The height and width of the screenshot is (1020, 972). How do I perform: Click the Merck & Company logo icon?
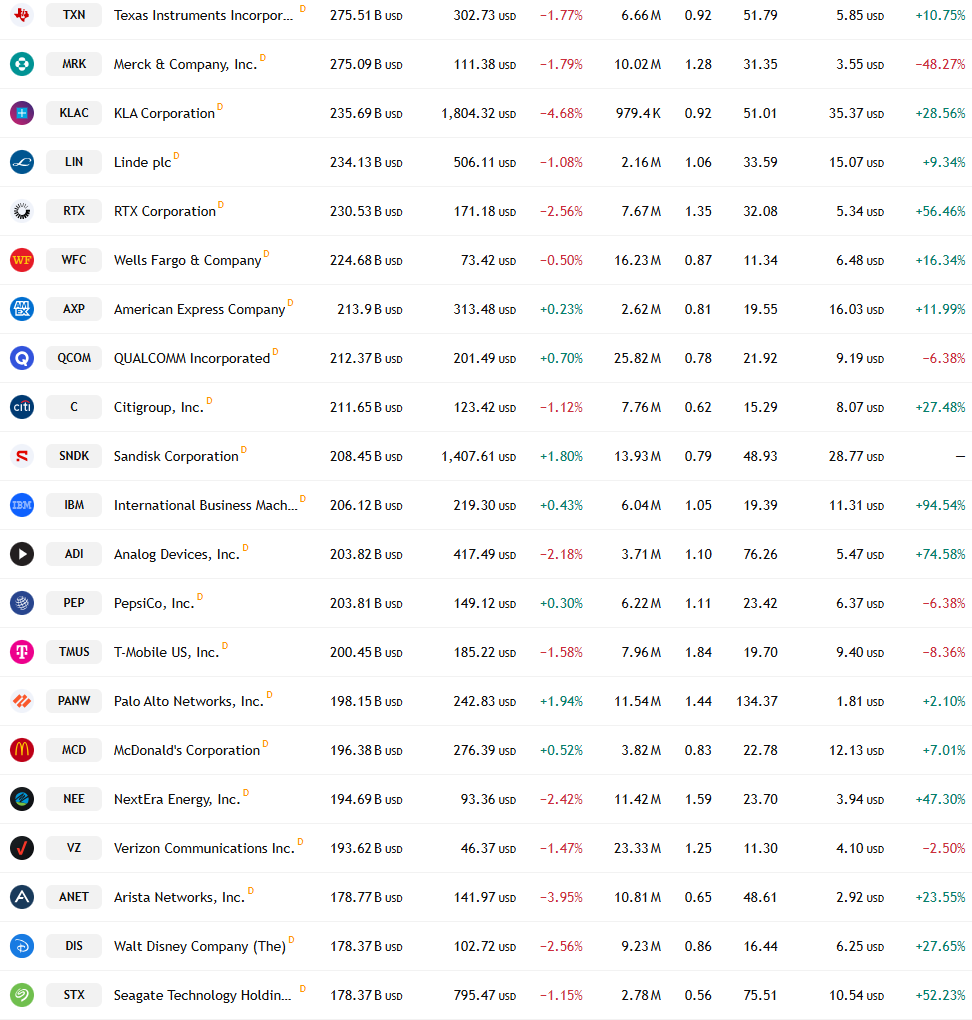[21, 64]
